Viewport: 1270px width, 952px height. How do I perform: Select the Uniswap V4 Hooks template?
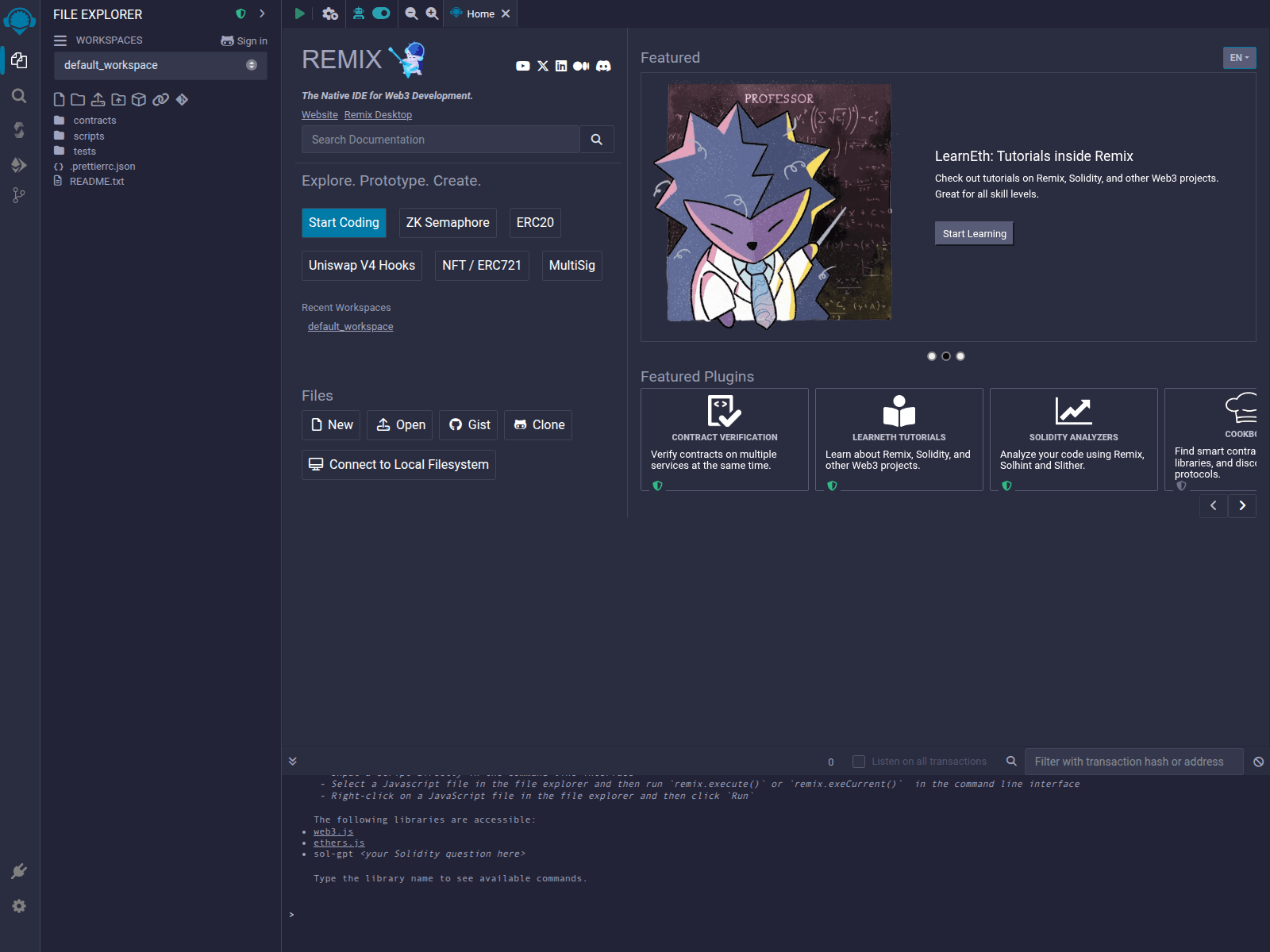[362, 266]
